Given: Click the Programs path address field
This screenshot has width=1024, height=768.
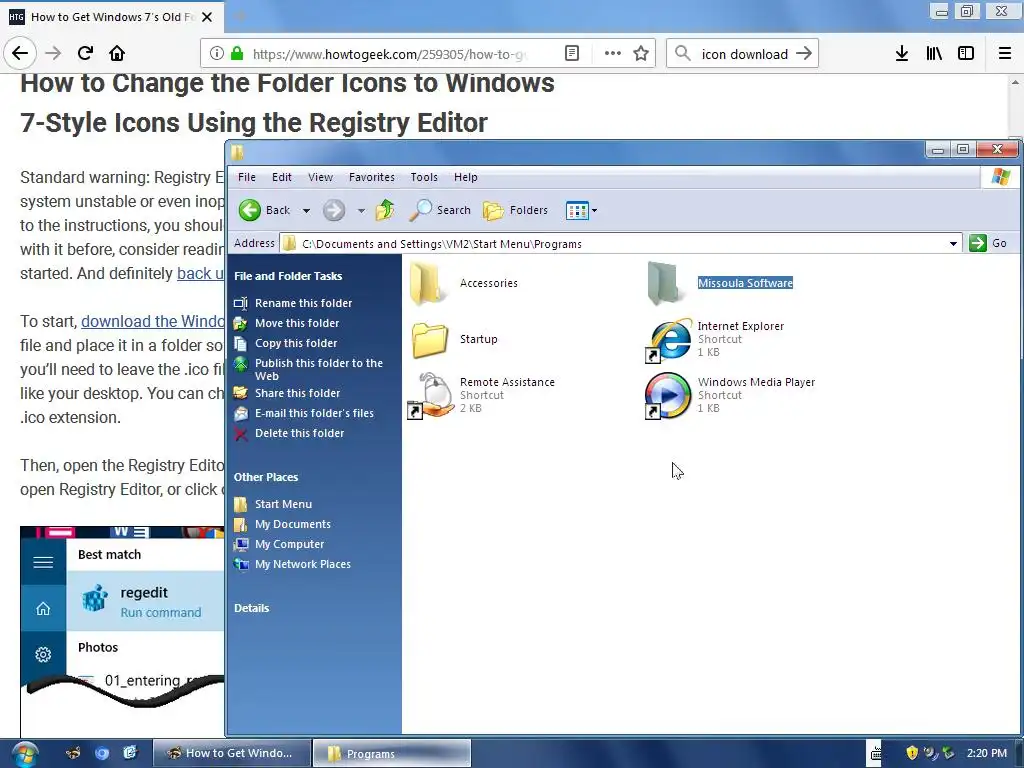Looking at the screenshot, I should coord(620,244).
